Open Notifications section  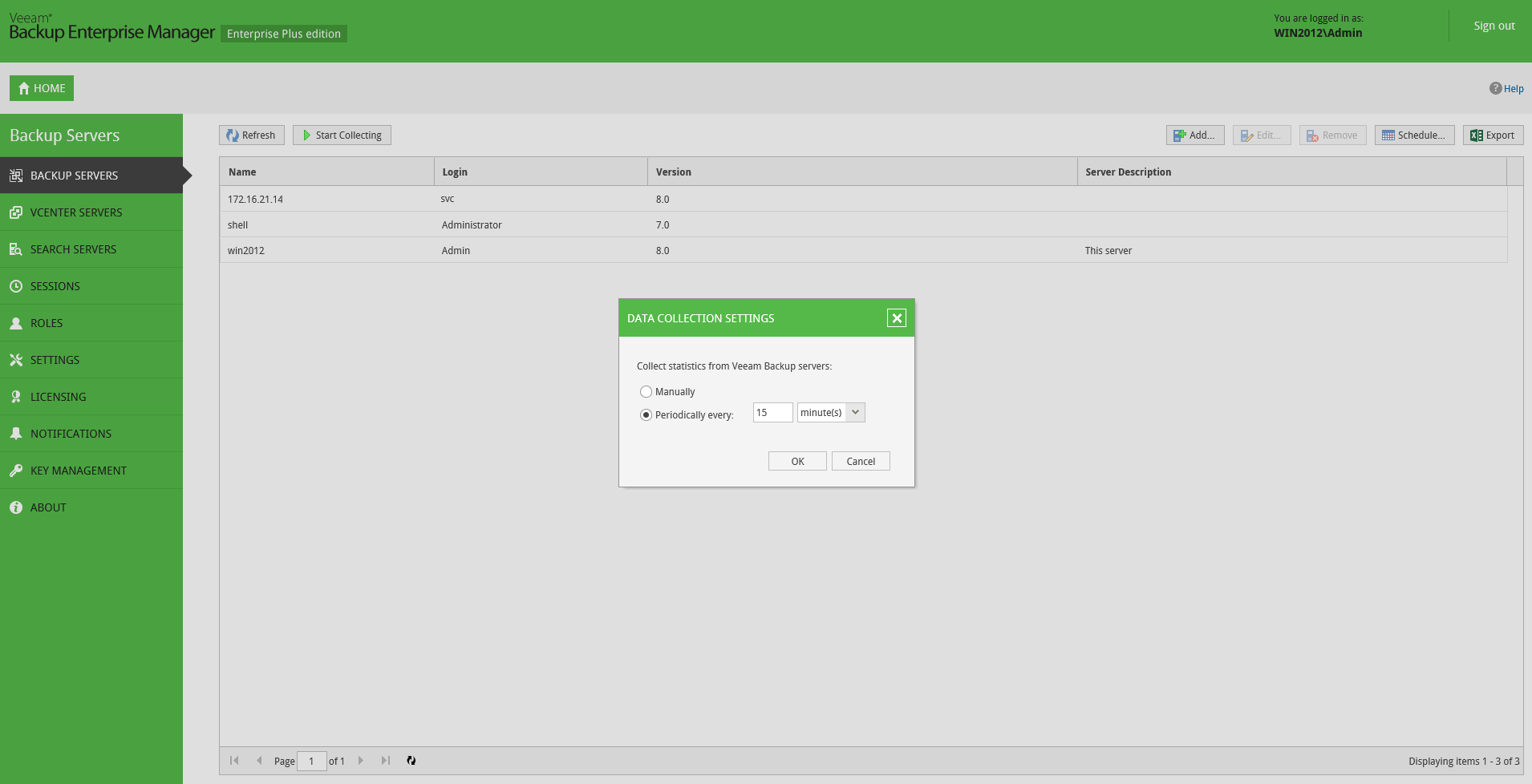91,434
